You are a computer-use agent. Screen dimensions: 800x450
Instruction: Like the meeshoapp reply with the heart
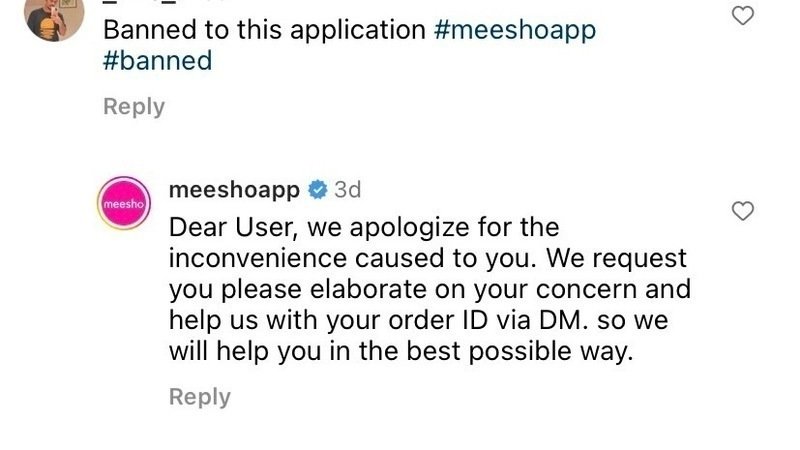tap(743, 211)
